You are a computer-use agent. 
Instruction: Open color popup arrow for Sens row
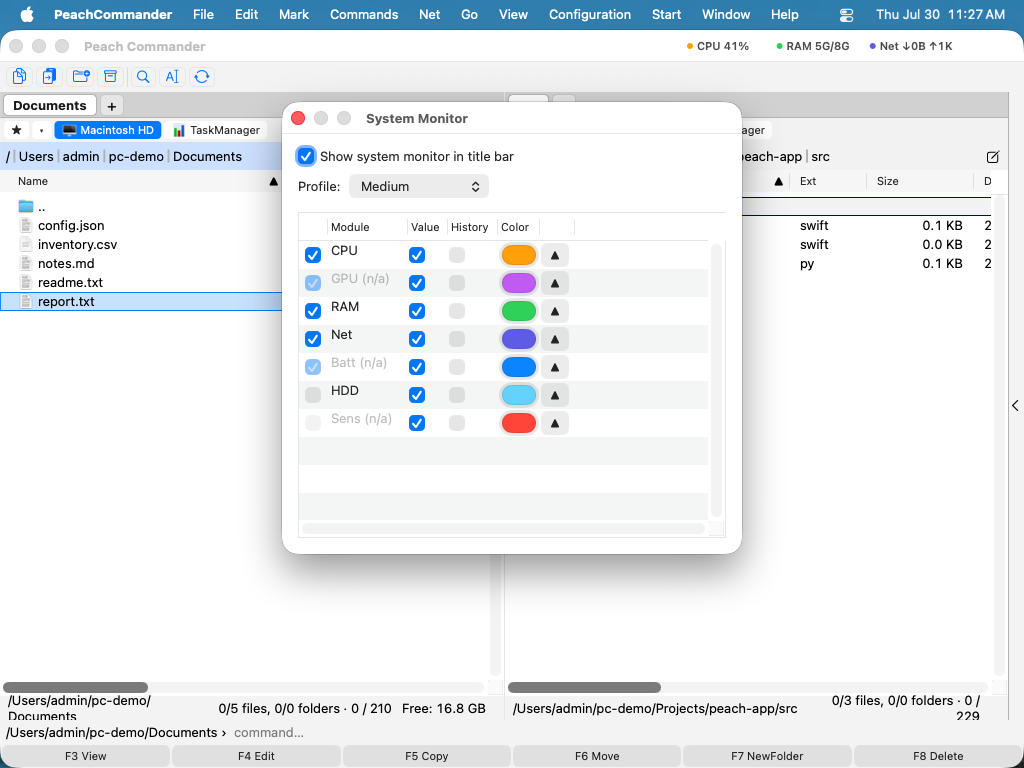click(554, 424)
